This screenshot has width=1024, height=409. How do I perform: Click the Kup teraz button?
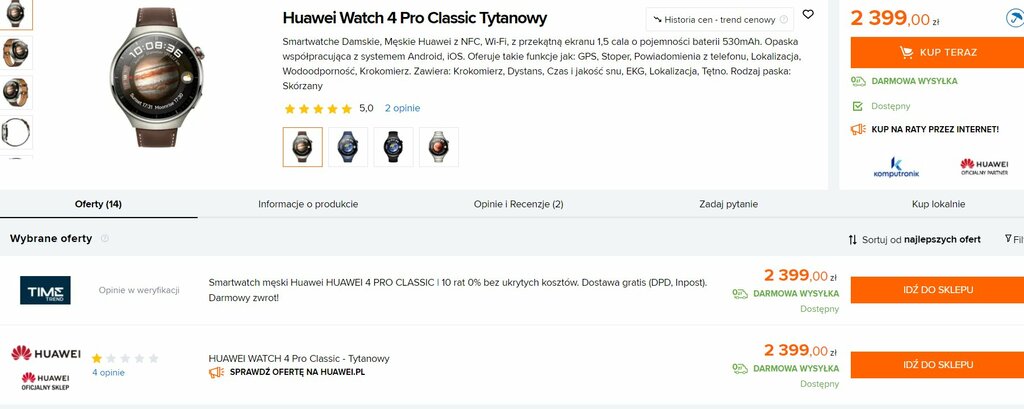click(x=937, y=52)
